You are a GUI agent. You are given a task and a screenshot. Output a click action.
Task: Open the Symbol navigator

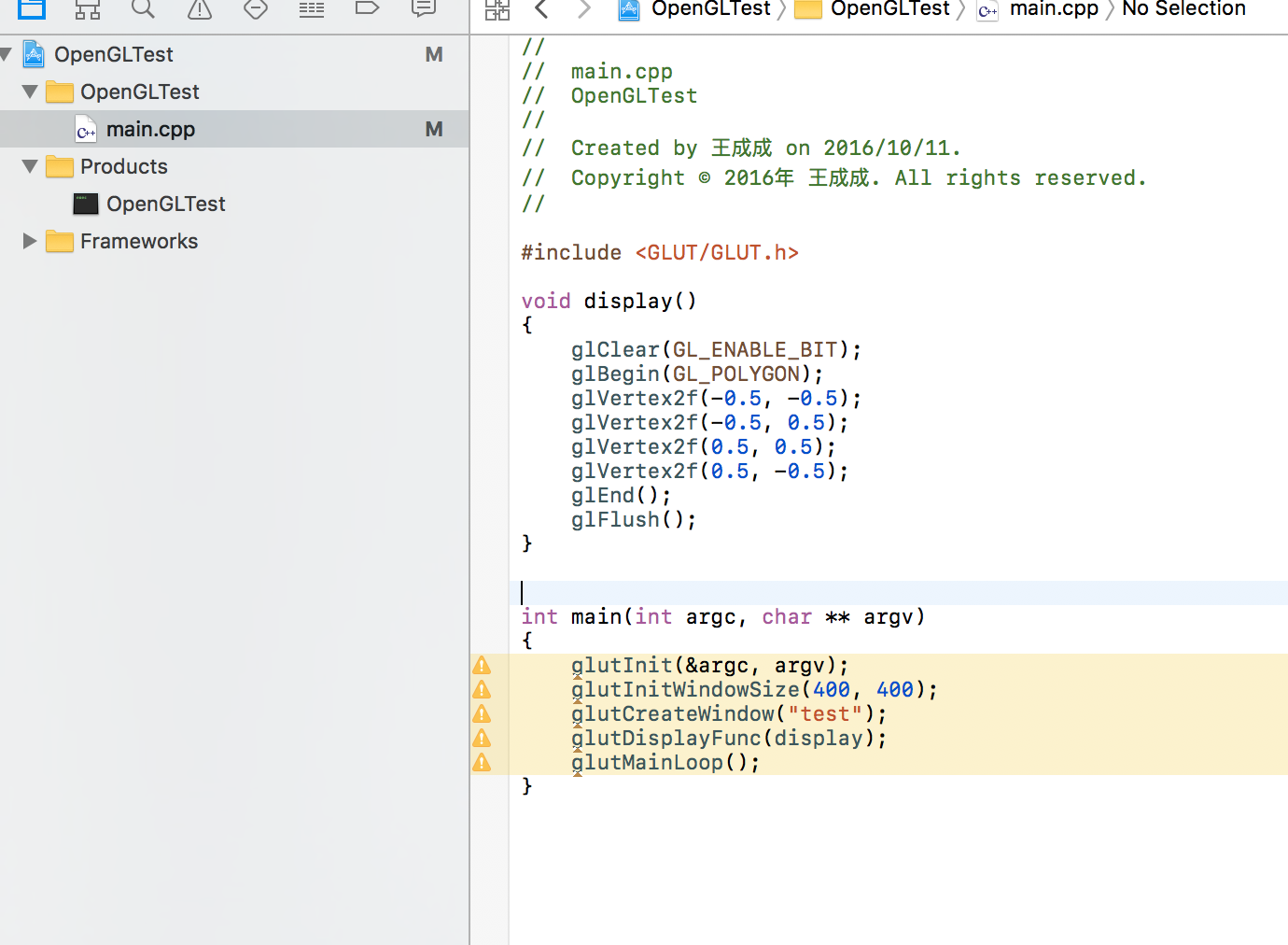88,9
